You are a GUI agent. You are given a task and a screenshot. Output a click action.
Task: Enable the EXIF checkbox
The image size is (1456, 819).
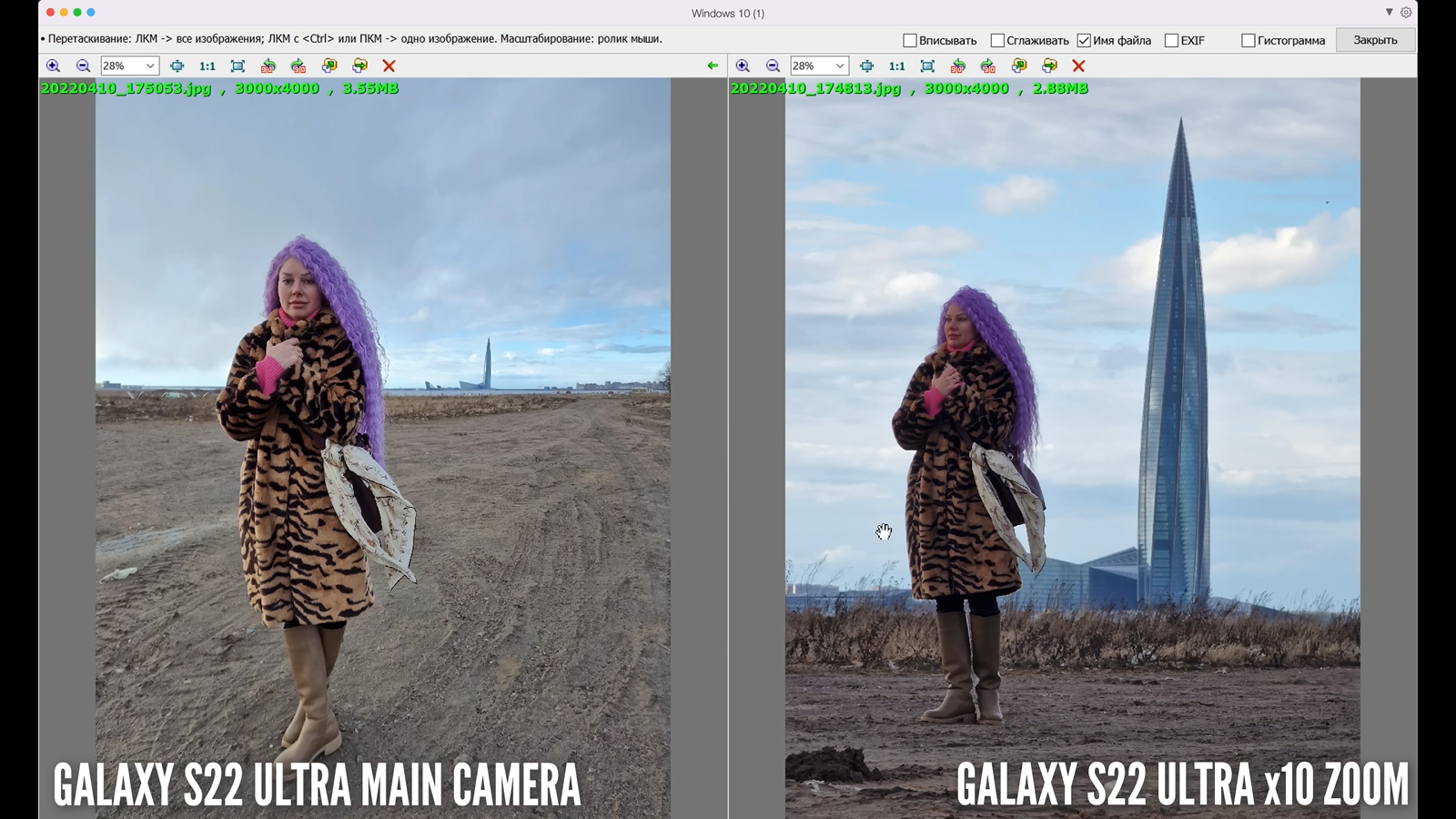[1171, 40]
